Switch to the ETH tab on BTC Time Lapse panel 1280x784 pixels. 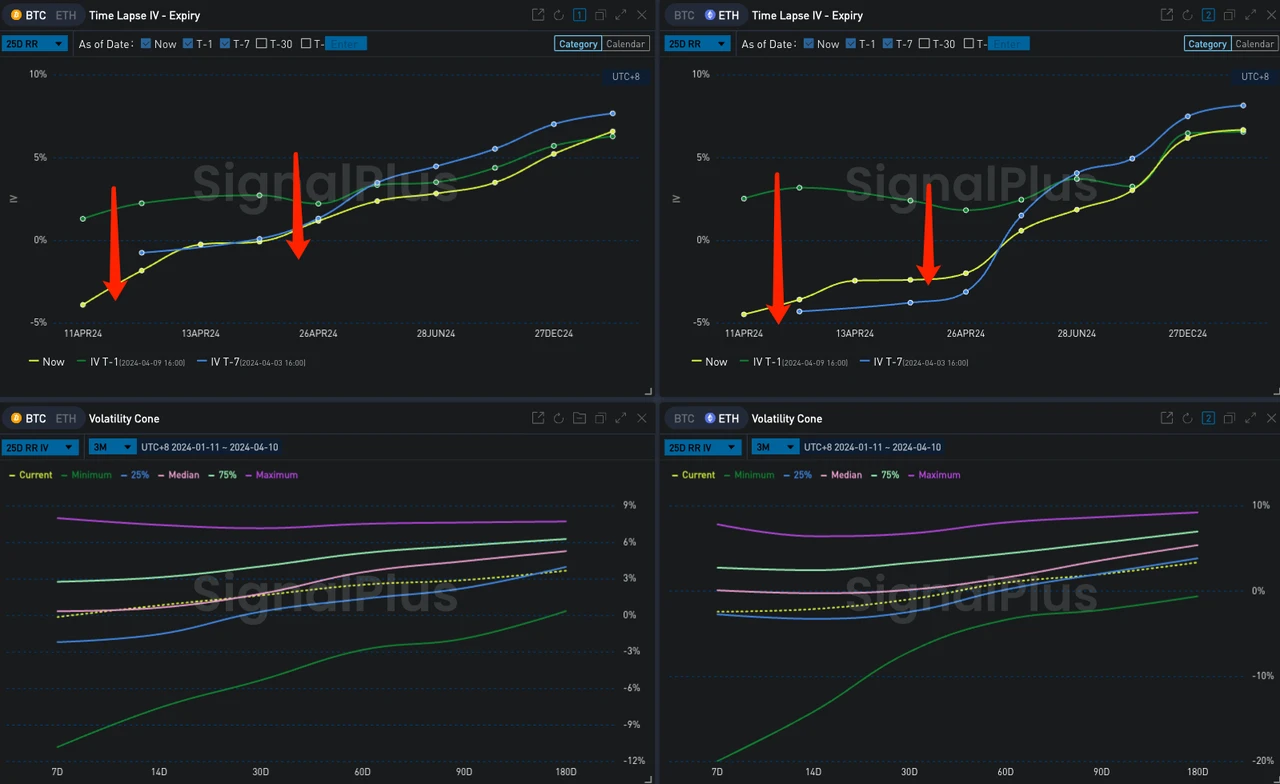click(64, 15)
